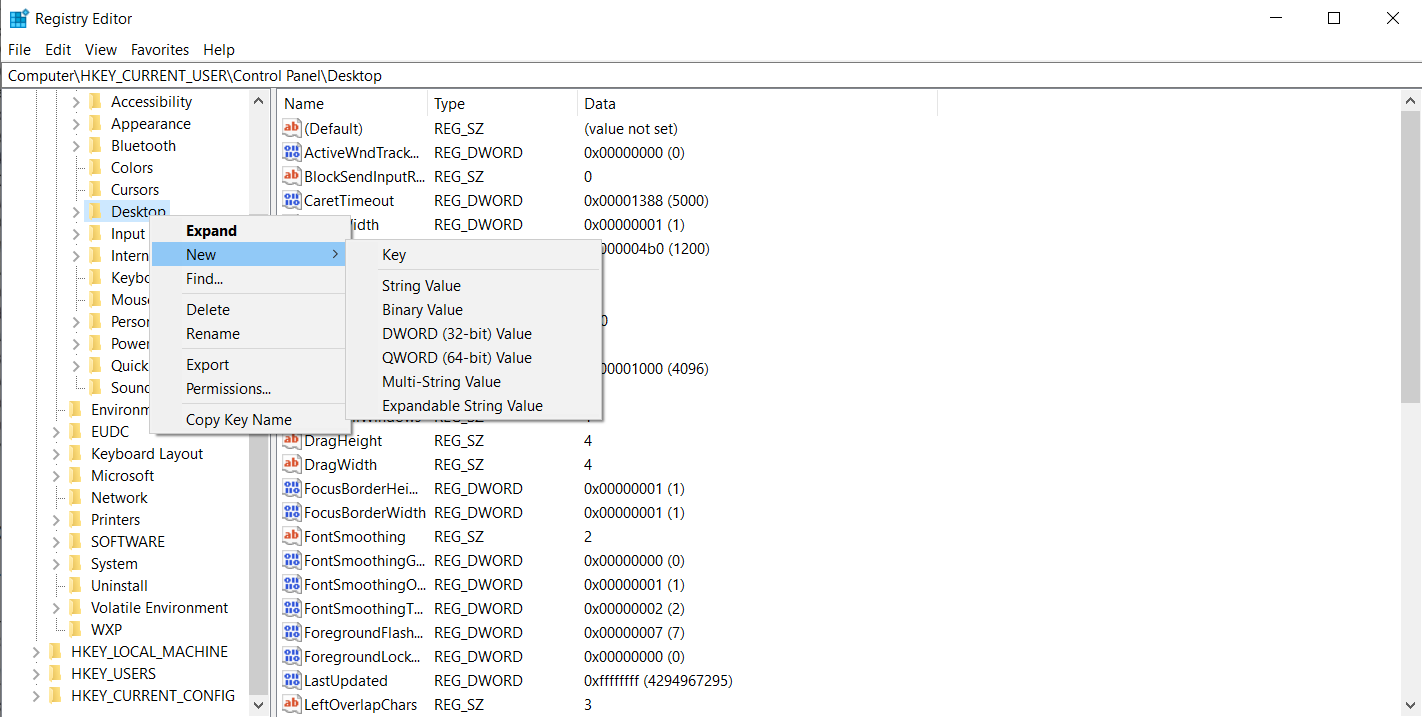Click the FontSmoothingG DWORD icon
This screenshot has width=1422, height=717.
tap(292, 560)
